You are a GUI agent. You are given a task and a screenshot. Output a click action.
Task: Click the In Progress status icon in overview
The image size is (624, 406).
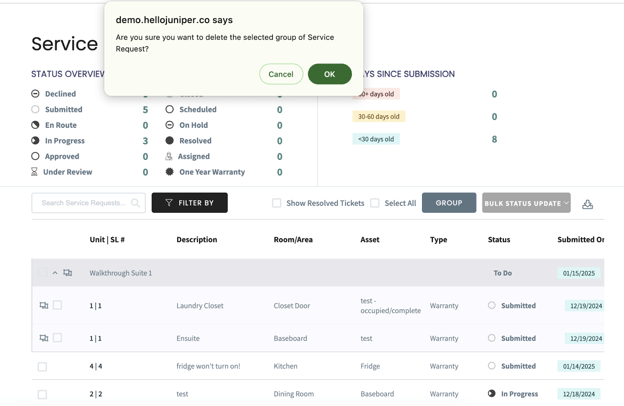click(x=35, y=141)
